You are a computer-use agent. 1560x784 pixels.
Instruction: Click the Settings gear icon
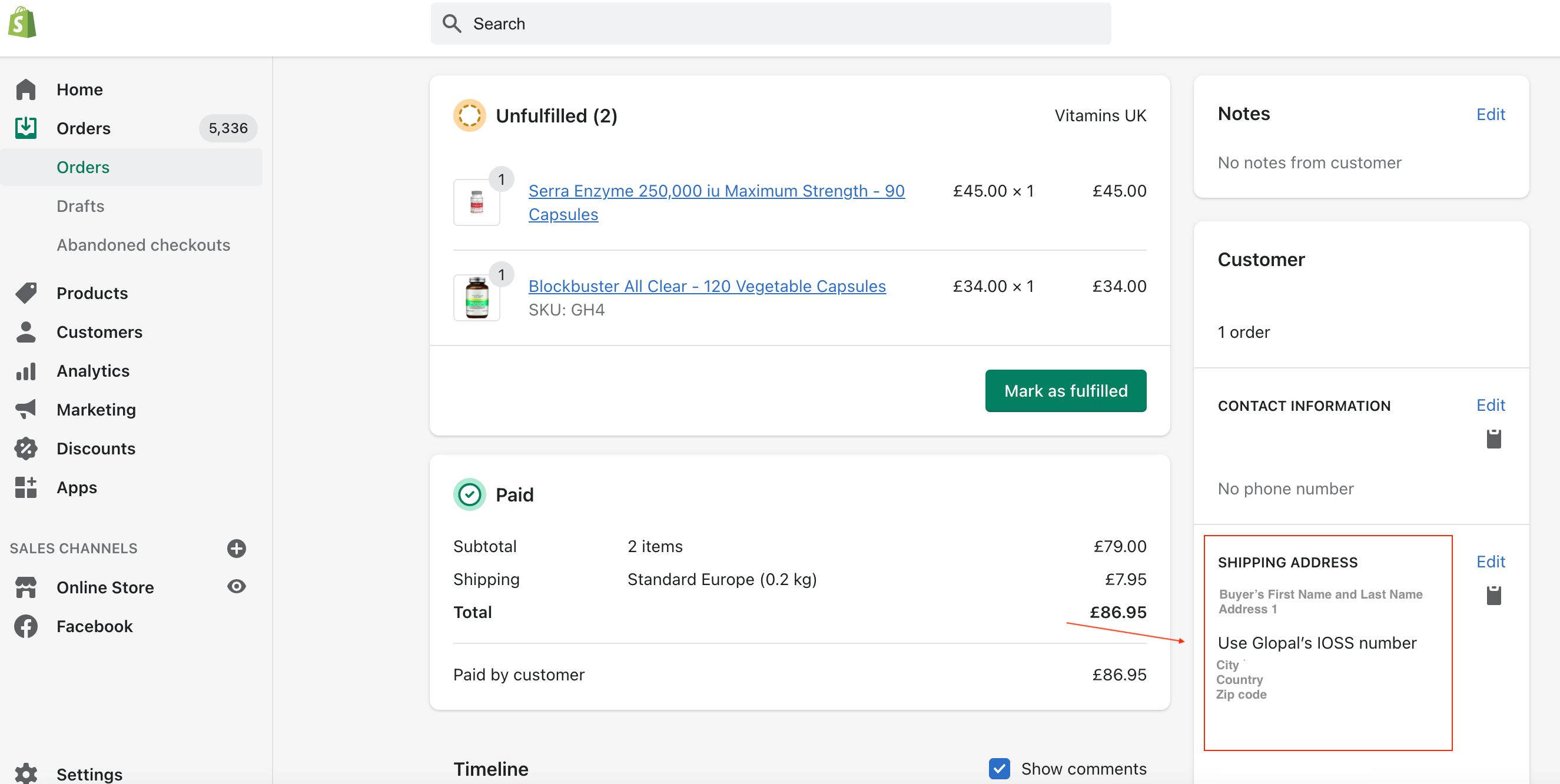click(26, 774)
